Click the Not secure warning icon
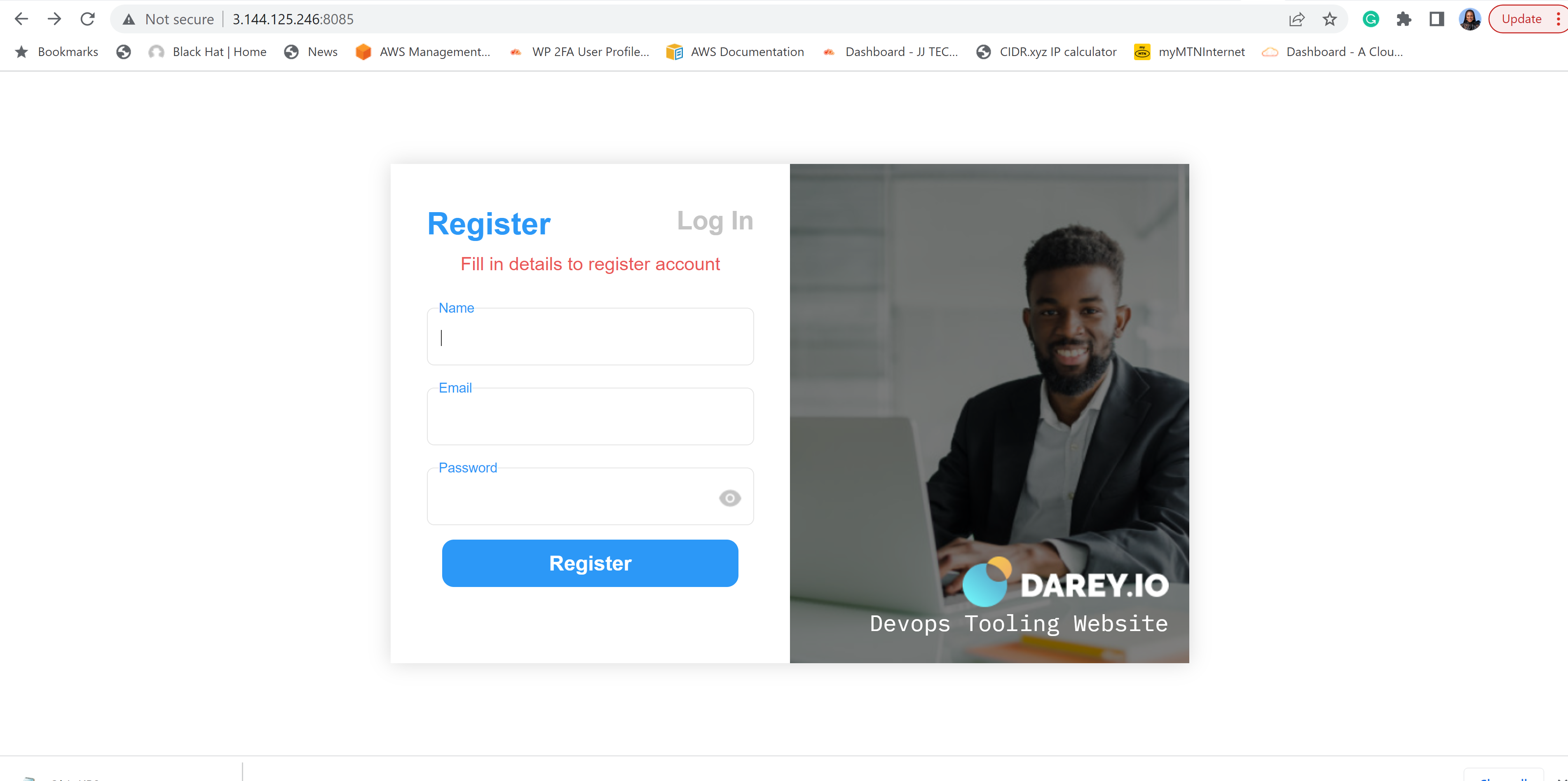 tap(129, 19)
